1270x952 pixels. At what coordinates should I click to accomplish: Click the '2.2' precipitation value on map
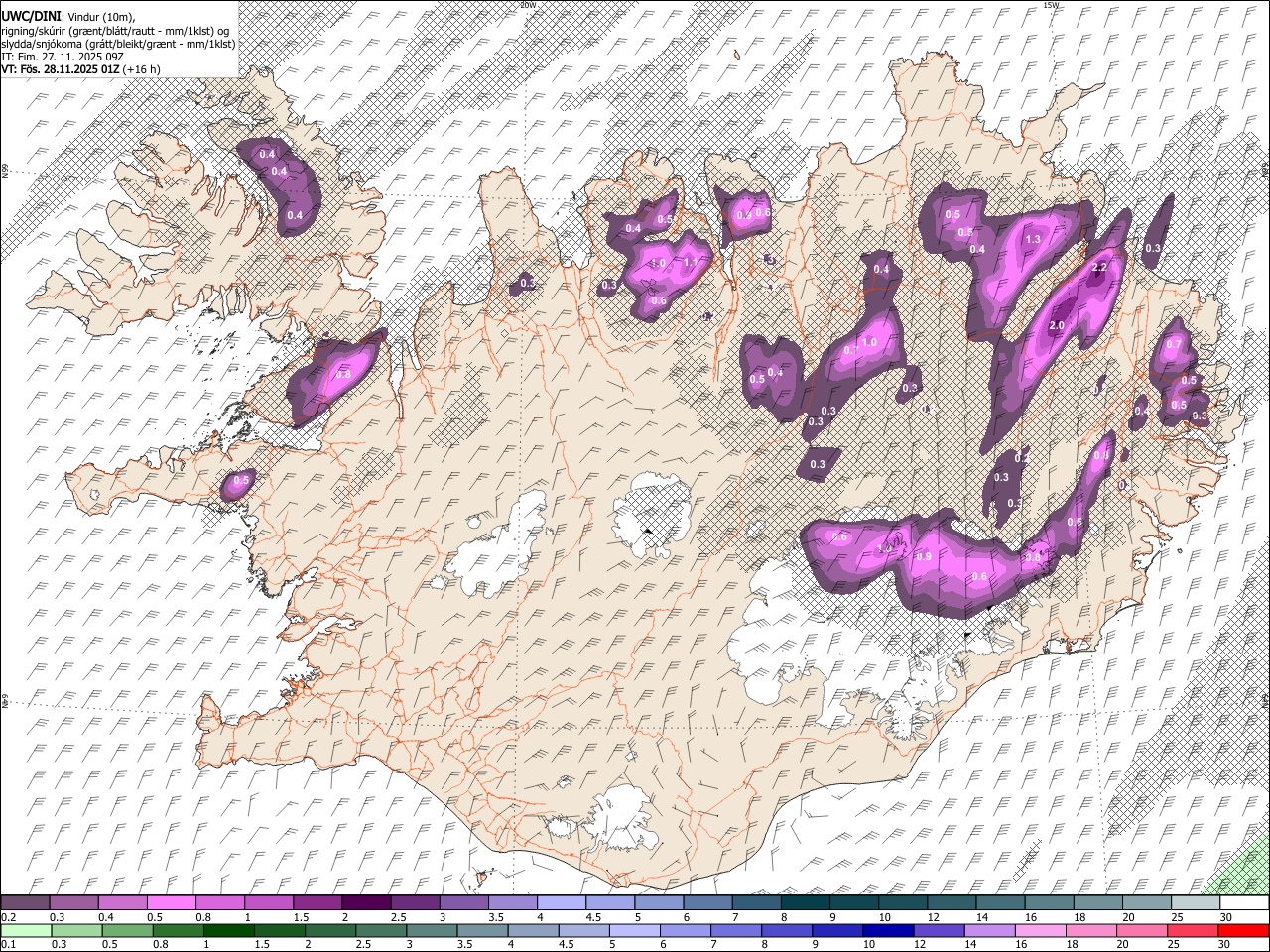[x=1099, y=268]
